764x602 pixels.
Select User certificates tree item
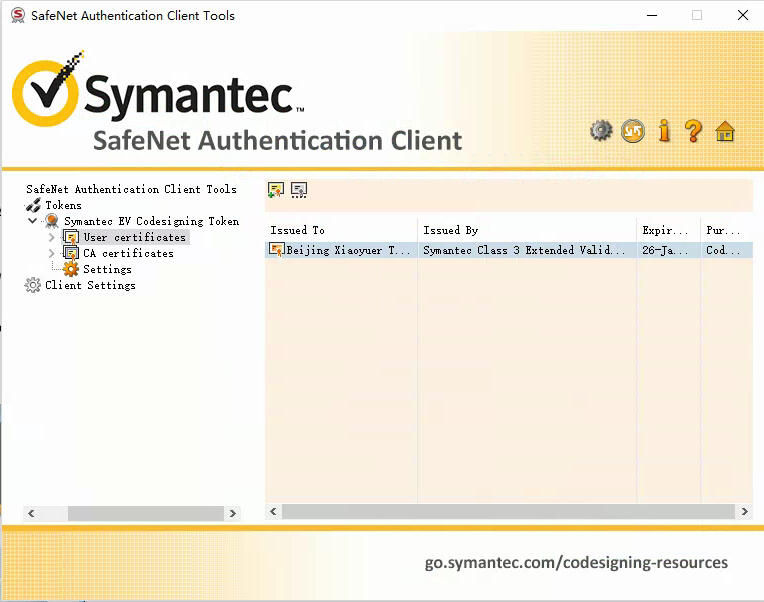(134, 237)
